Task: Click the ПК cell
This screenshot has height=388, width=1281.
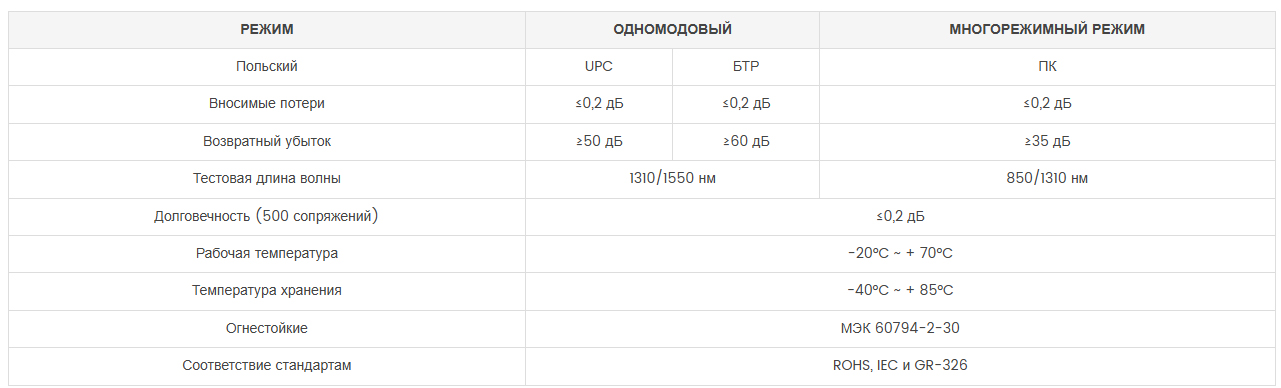Action: tap(1047, 67)
